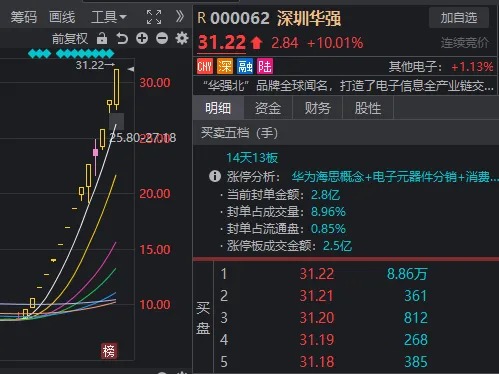Expand more toolbar options with double chevron
Image resolution: width=499 pixels, height=374 pixels.
point(180,16)
